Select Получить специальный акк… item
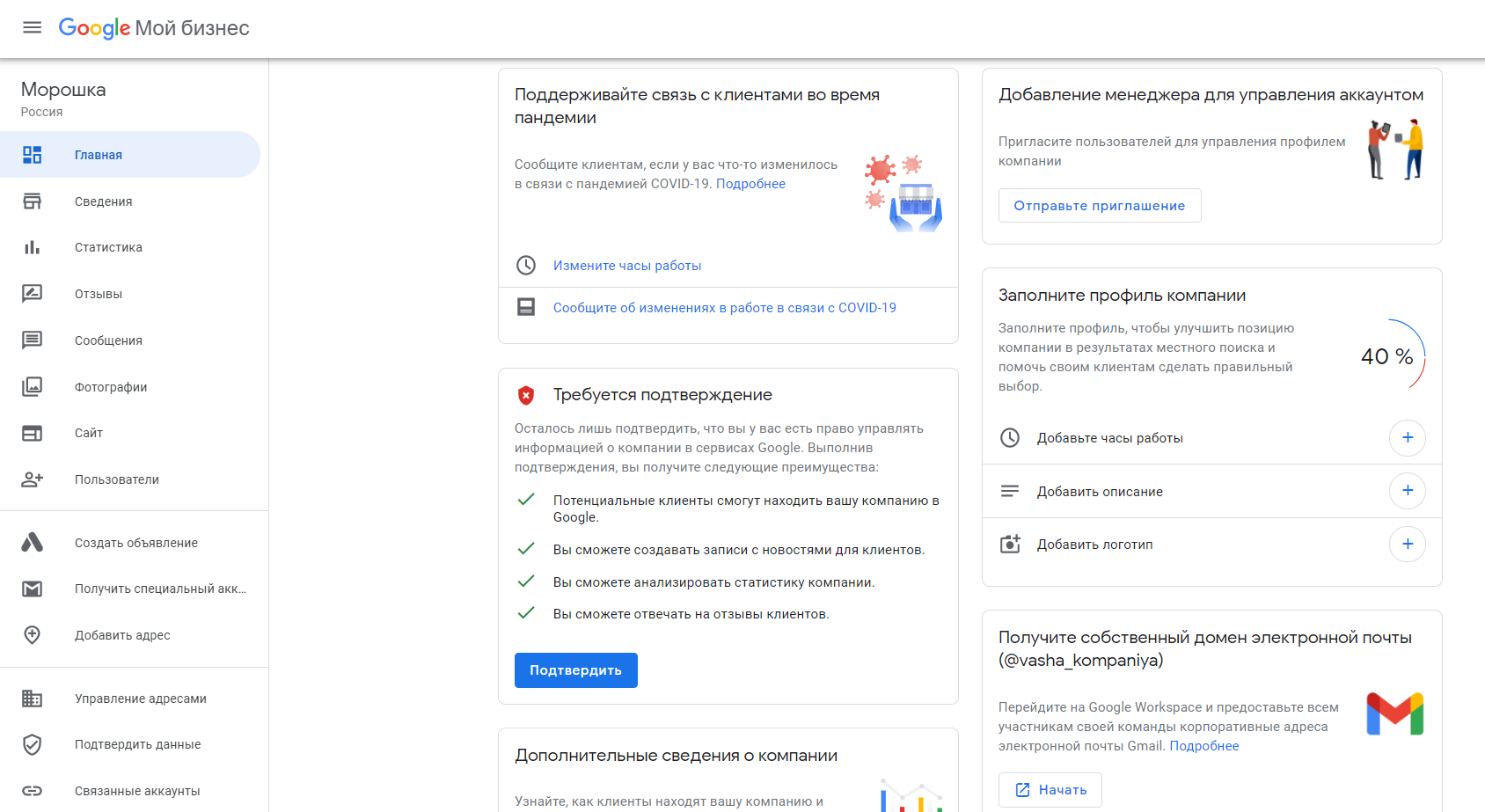 130,589
